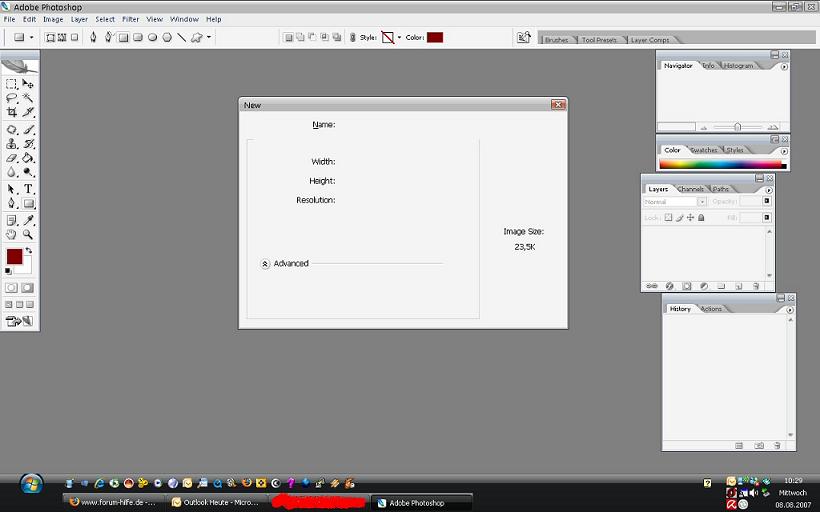
Task: Toggle Lock transparent pixels in Layers panel
Action: coord(668,217)
